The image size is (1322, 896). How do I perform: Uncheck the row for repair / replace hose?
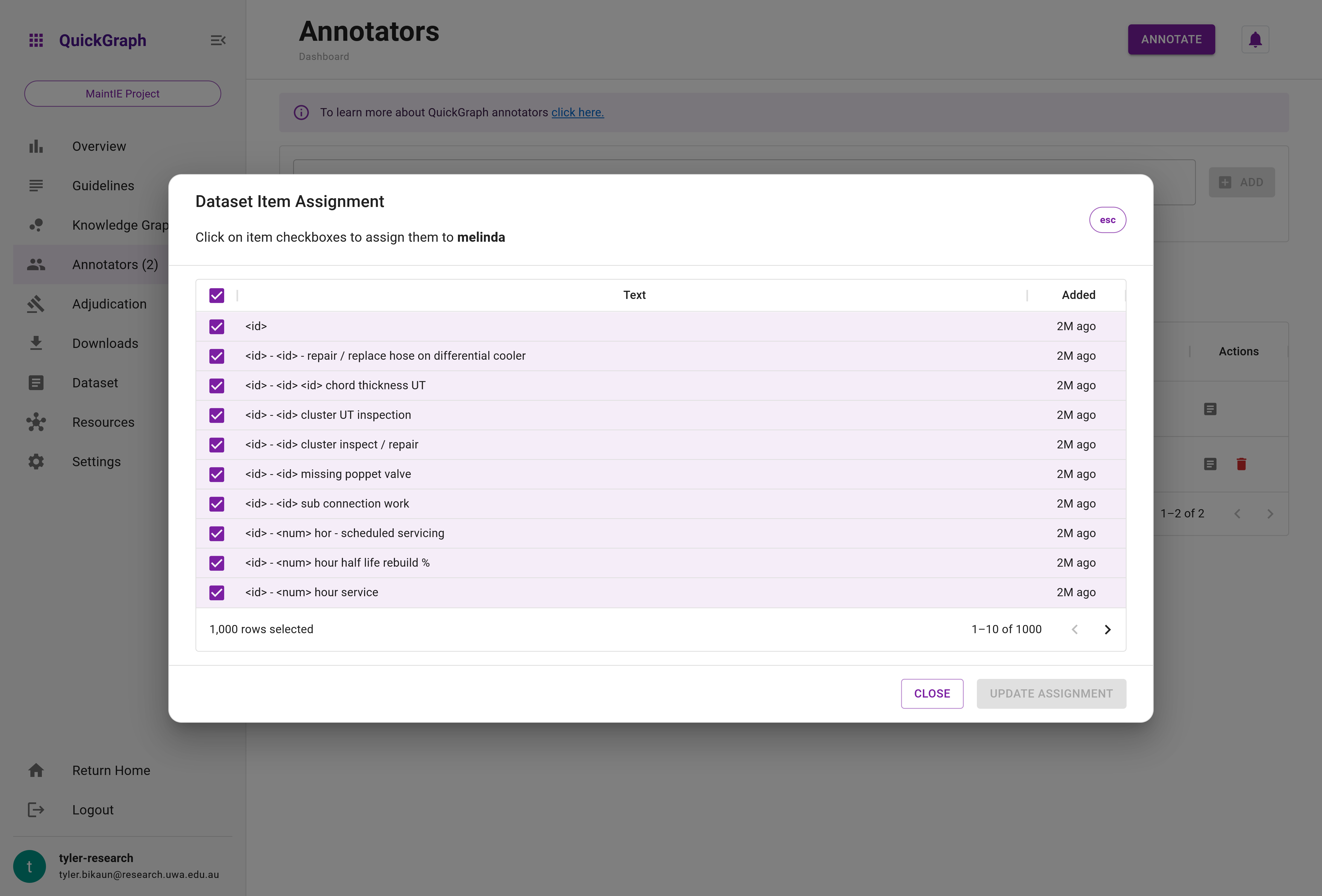(217, 356)
